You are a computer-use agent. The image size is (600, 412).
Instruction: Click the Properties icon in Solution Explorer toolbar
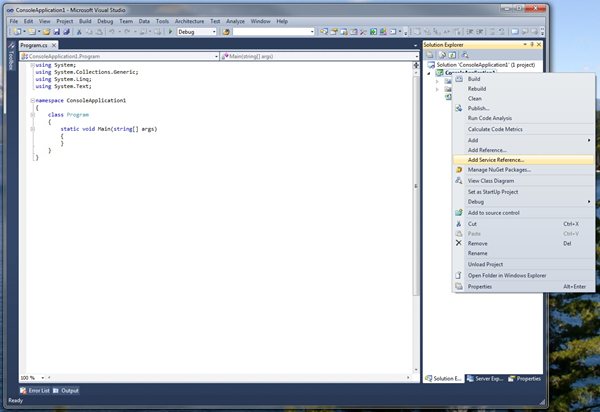[x=430, y=55]
